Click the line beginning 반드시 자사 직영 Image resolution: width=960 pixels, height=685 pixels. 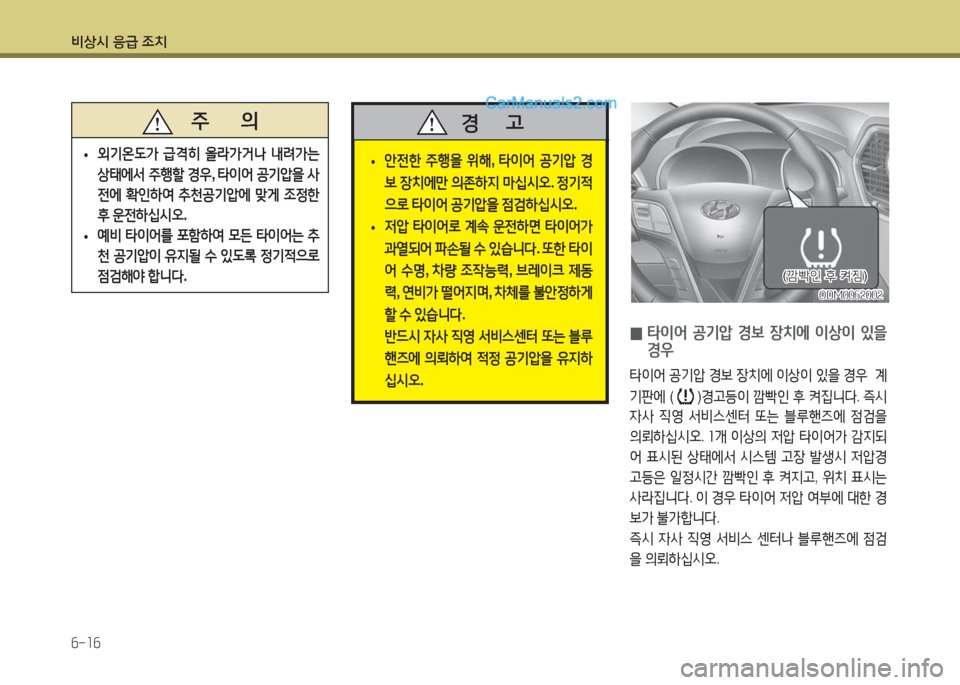[x=488, y=336]
